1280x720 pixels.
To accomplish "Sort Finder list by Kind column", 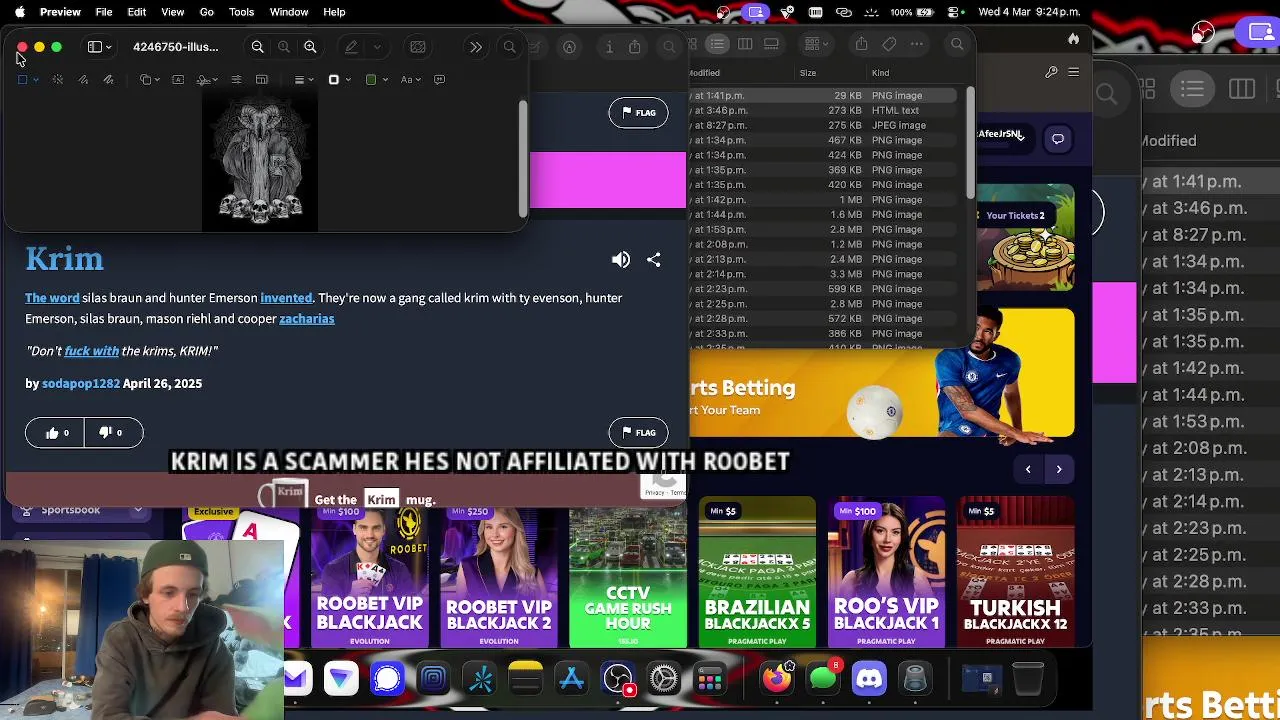I will (x=880, y=73).
